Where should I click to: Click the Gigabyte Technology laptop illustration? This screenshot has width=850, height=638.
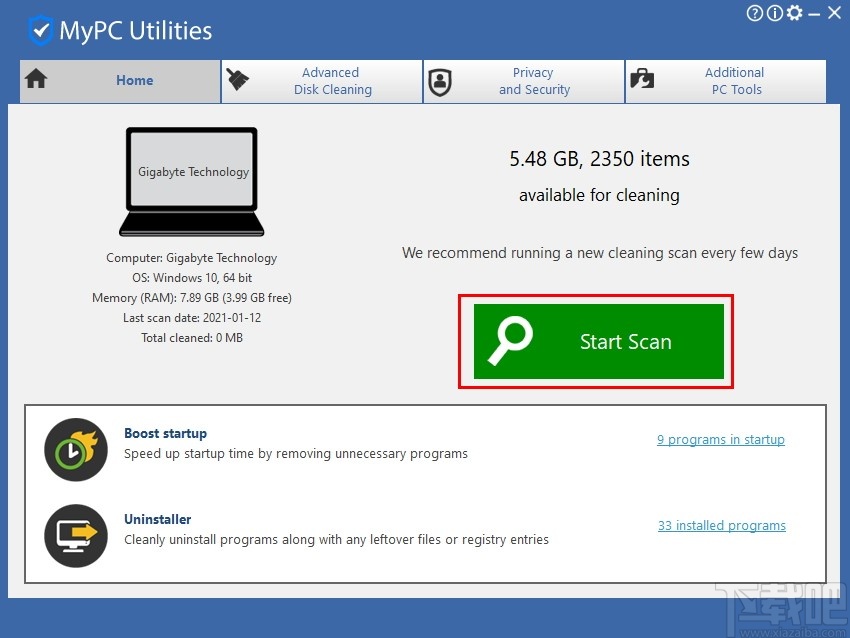tap(192, 172)
